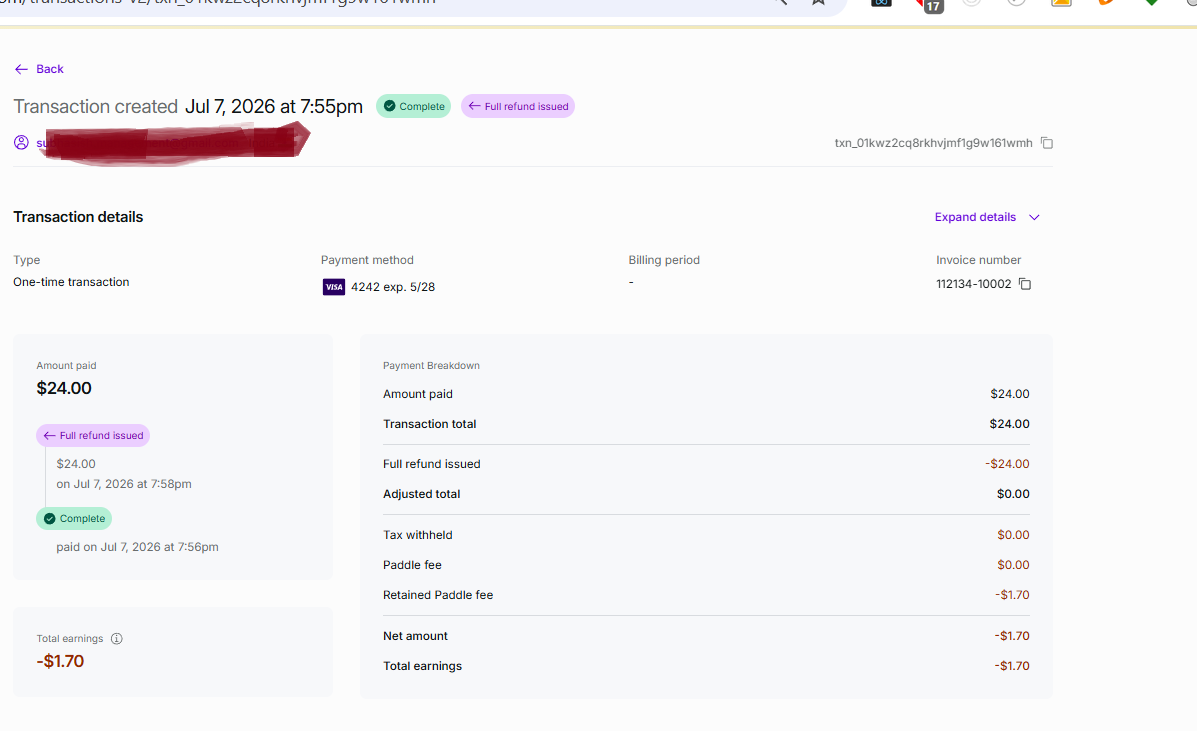Click header Full refund issued badge
The image size is (1197, 731).
click(x=518, y=106)
